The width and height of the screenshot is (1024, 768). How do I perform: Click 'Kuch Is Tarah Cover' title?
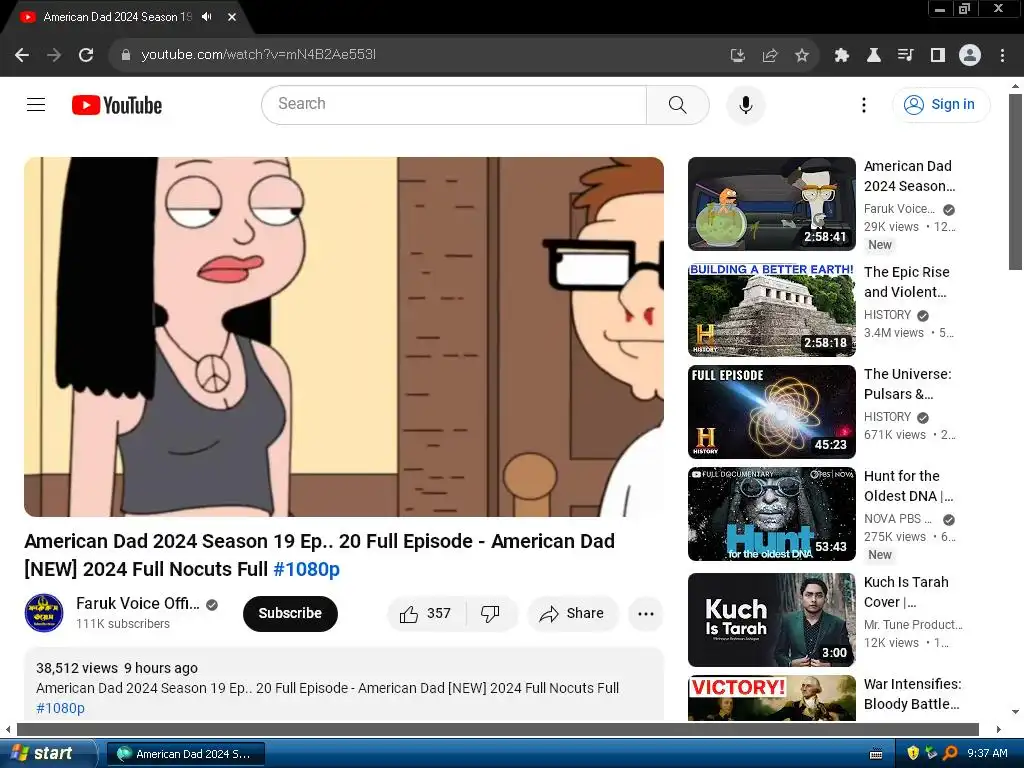[x=906, y=592]
